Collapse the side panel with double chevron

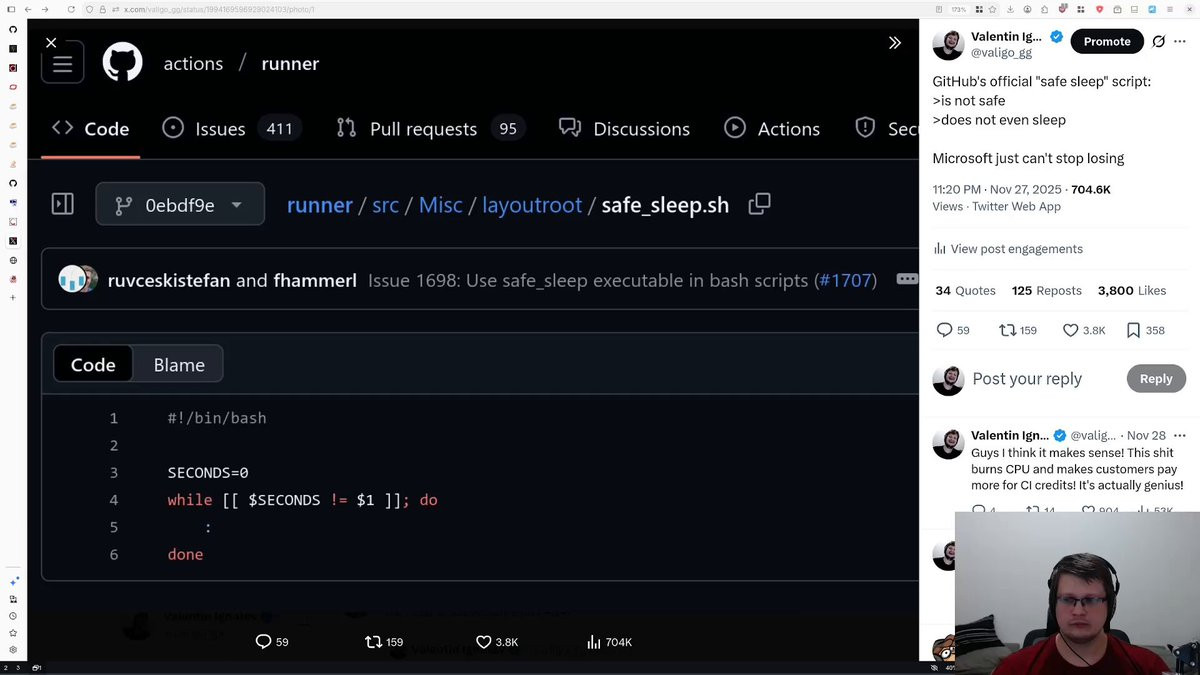pos(895,43)
